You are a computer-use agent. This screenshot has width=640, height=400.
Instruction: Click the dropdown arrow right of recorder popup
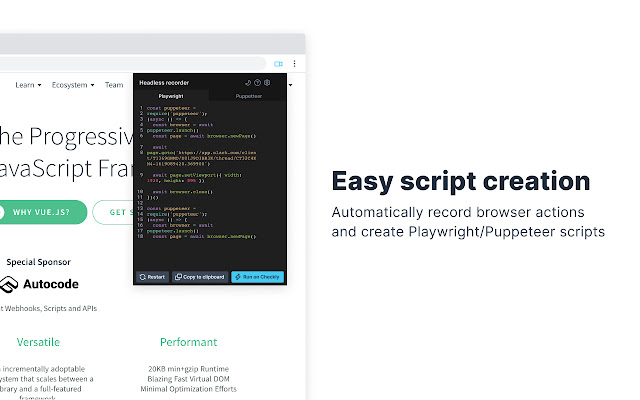coord(291,85)
